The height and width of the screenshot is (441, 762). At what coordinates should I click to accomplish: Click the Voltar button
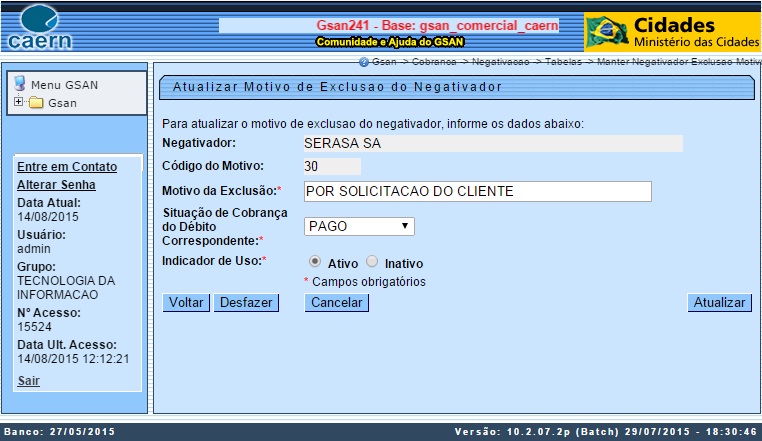click(186, 302)
